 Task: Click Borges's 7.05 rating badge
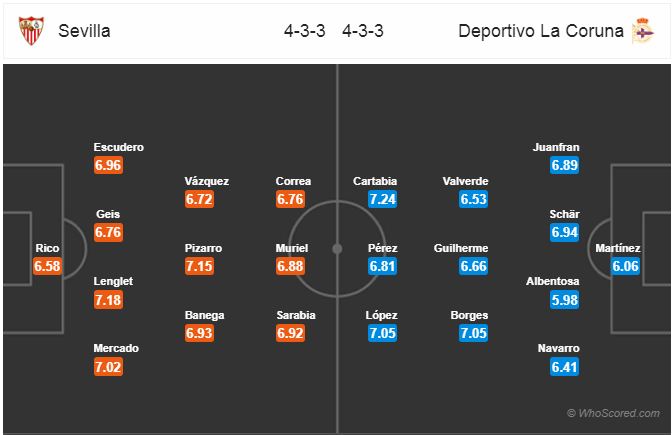point(473,333)
